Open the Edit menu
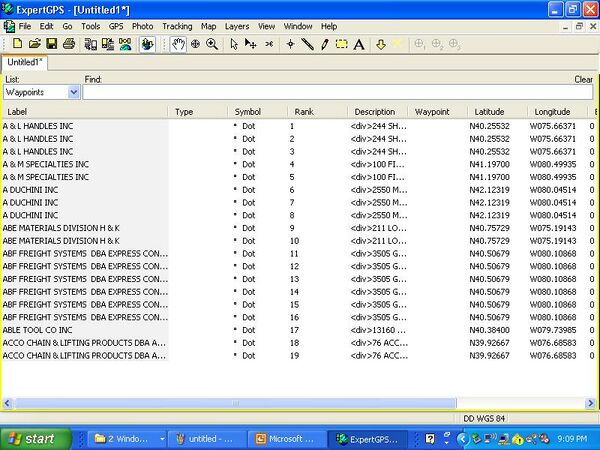600x450 pixels. (x=46, y=26)
